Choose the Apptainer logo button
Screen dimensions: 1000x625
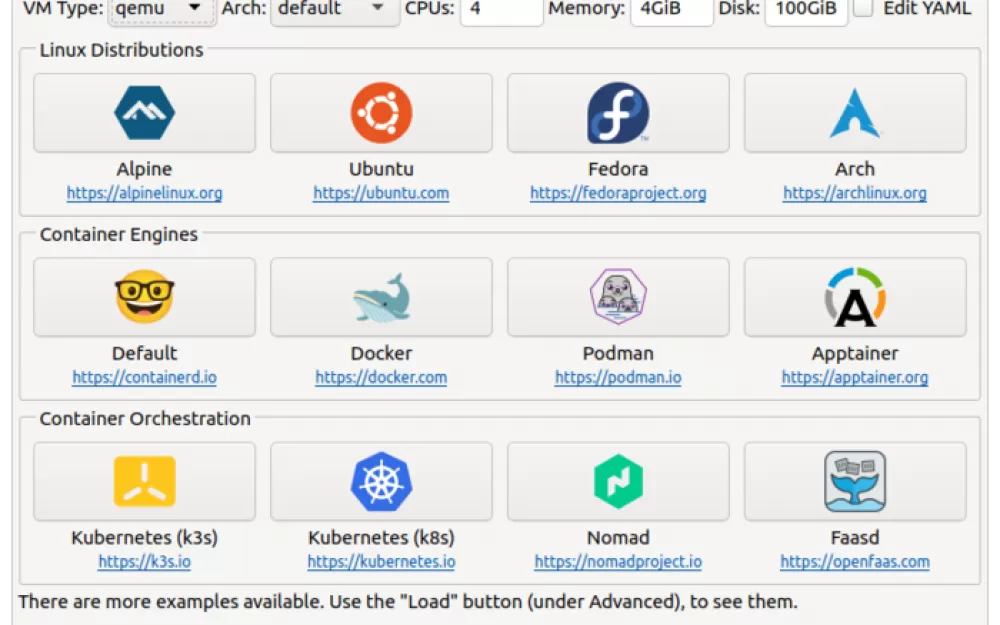pyautogui.click(x=855, y=297)
